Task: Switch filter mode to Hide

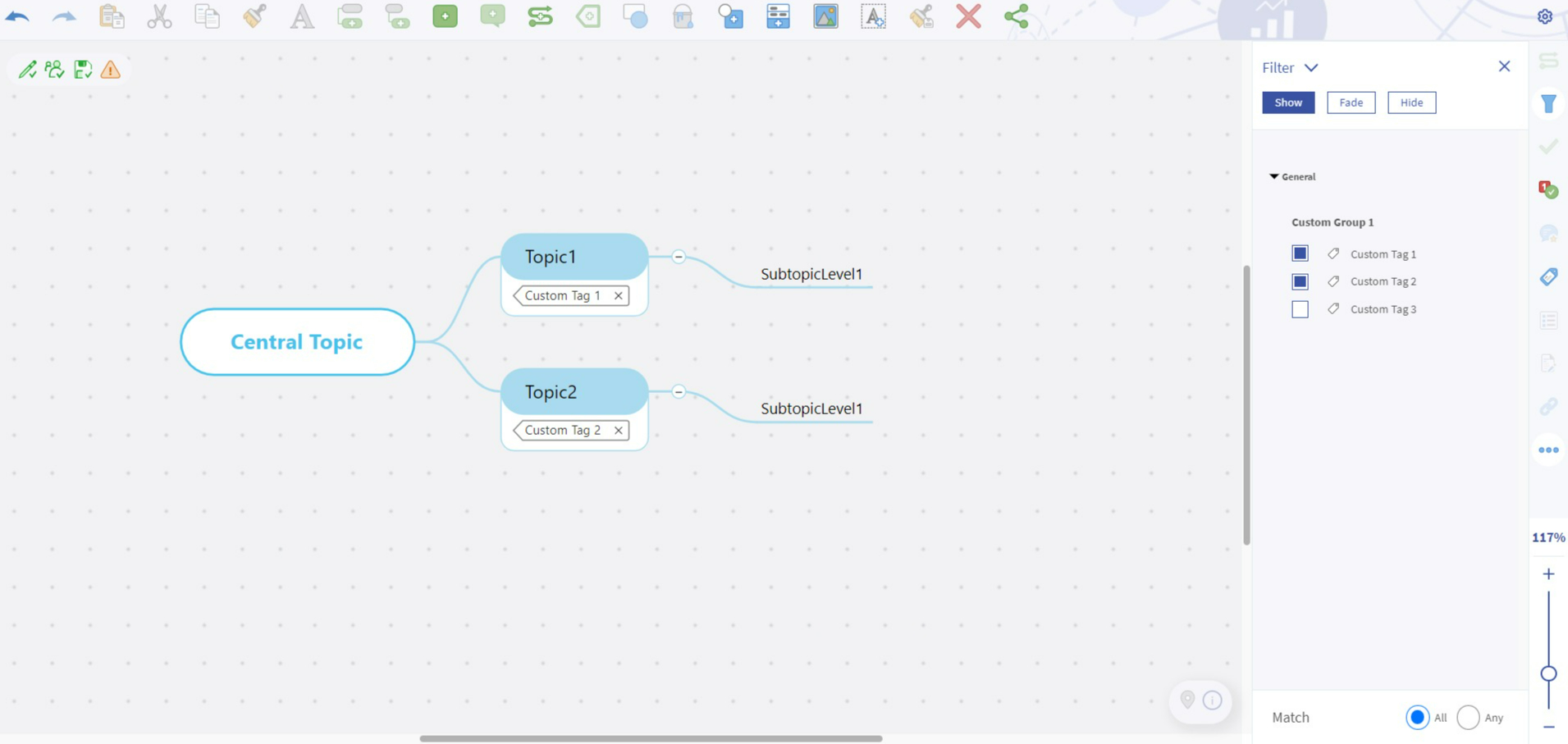Action: [x=1411, y=103]
